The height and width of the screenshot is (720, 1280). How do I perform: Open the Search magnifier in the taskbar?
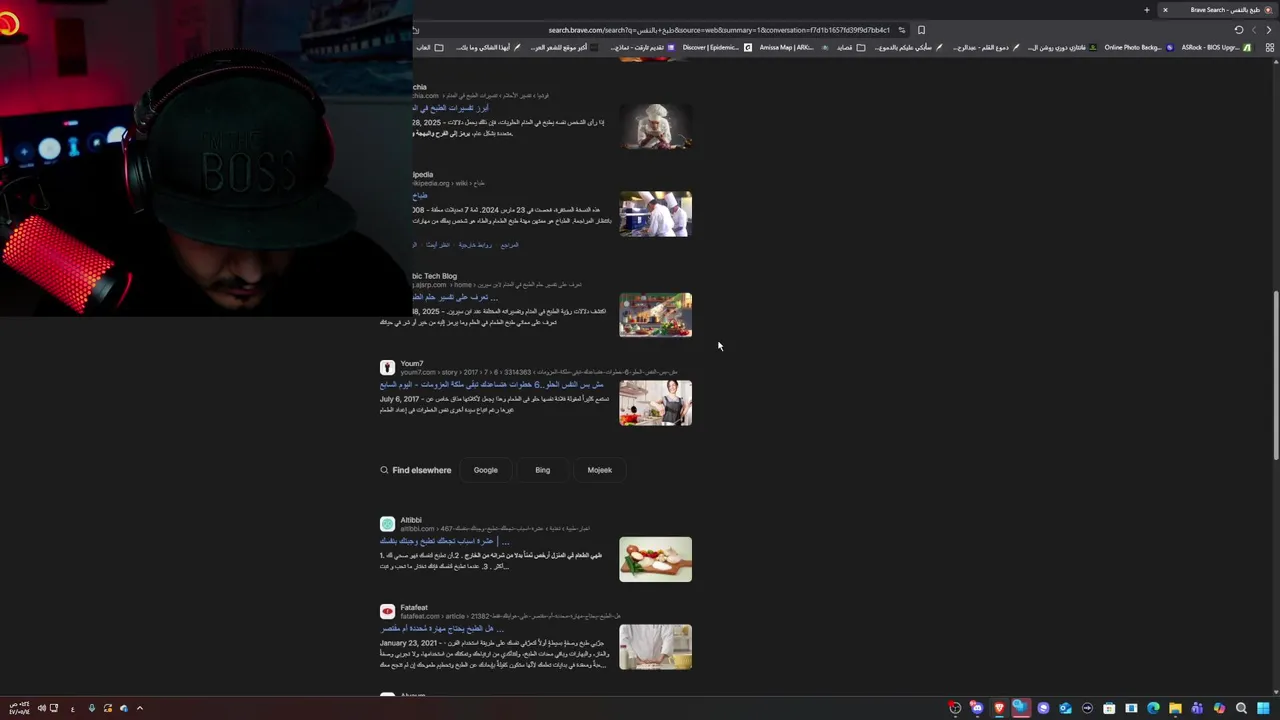click(1241, 708)
